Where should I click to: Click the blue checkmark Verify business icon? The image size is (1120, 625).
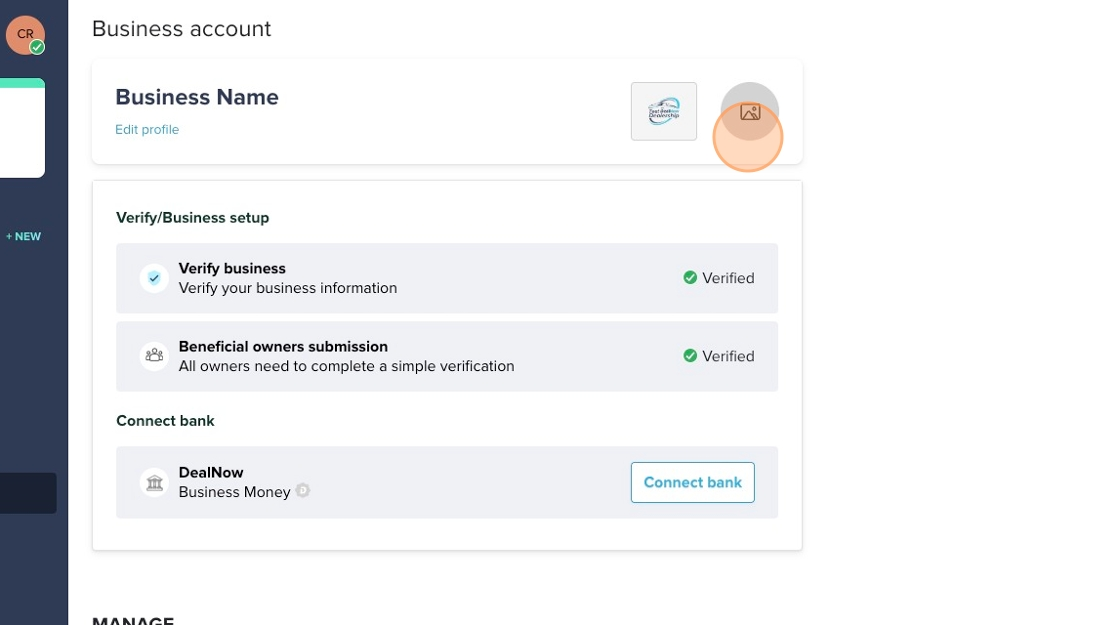click(154, 278)
